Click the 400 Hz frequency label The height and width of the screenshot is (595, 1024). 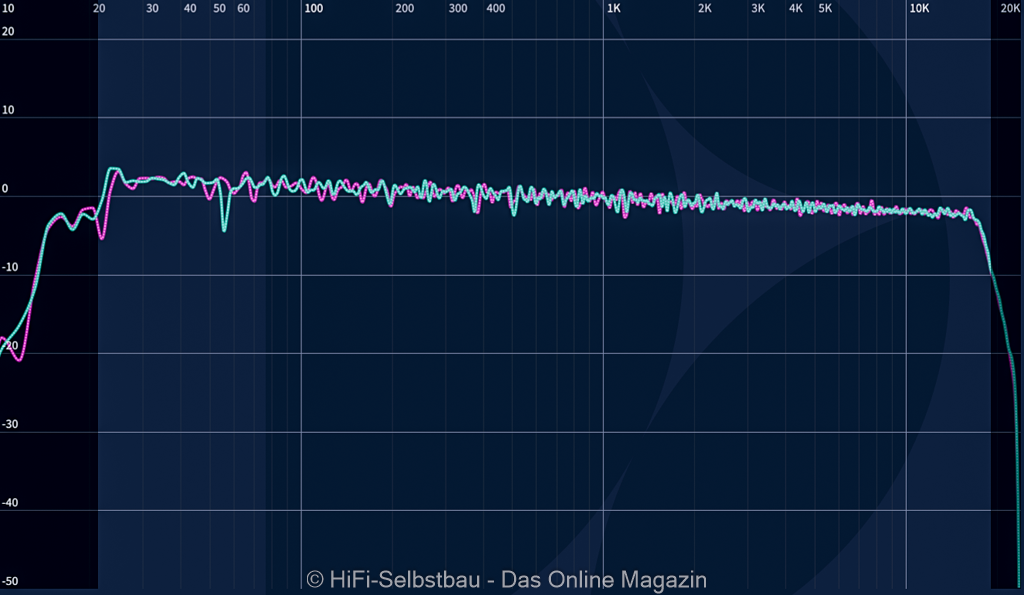click(495, 8)
